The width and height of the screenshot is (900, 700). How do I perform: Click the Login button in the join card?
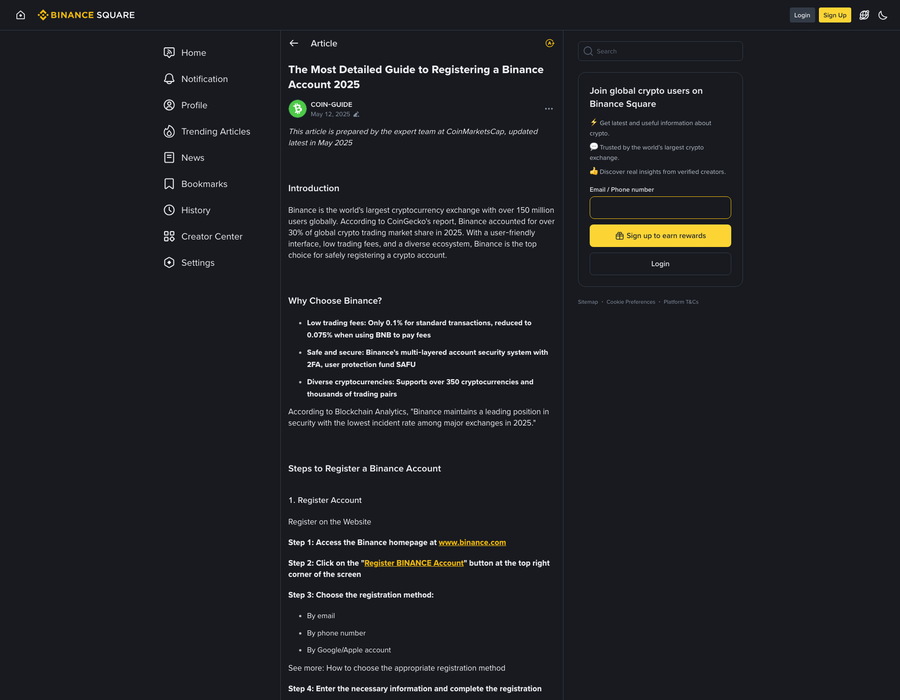(x=660, y=264)
